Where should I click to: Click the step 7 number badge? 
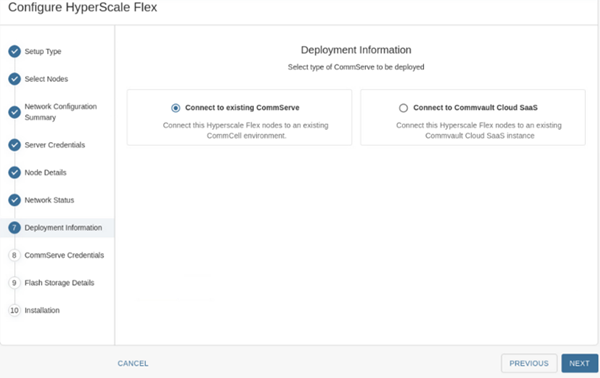(x=15, y=228)
